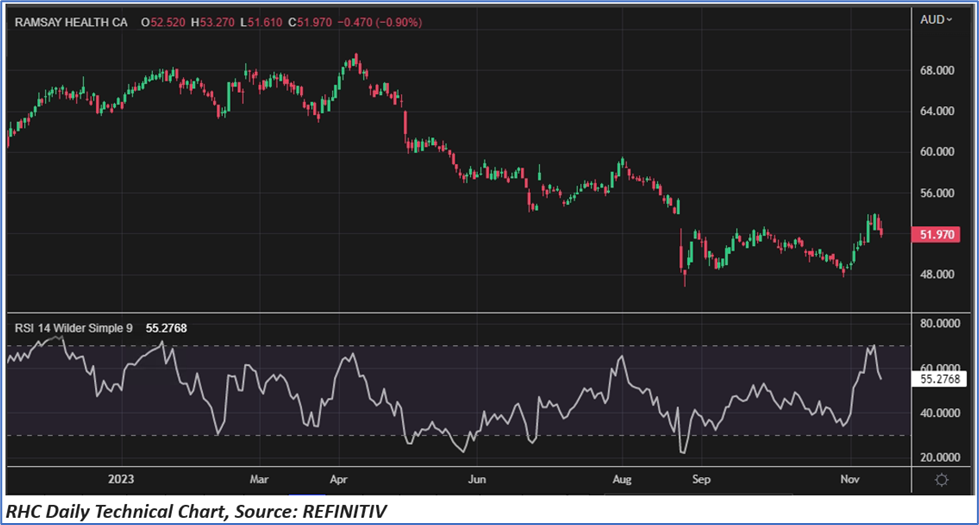Click the RSI value label 55.2768 on axis
The image size is (979, 525).
939,379
